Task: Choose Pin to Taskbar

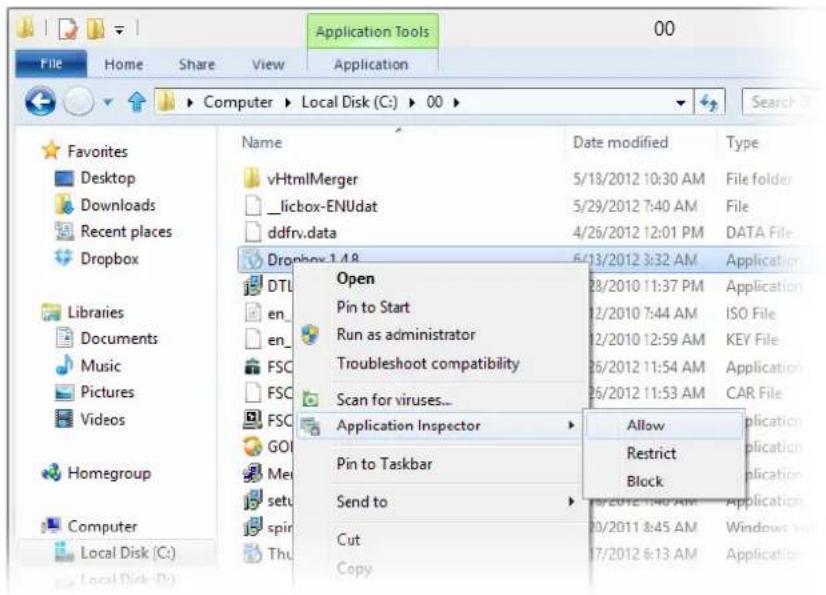Action: 384,464
